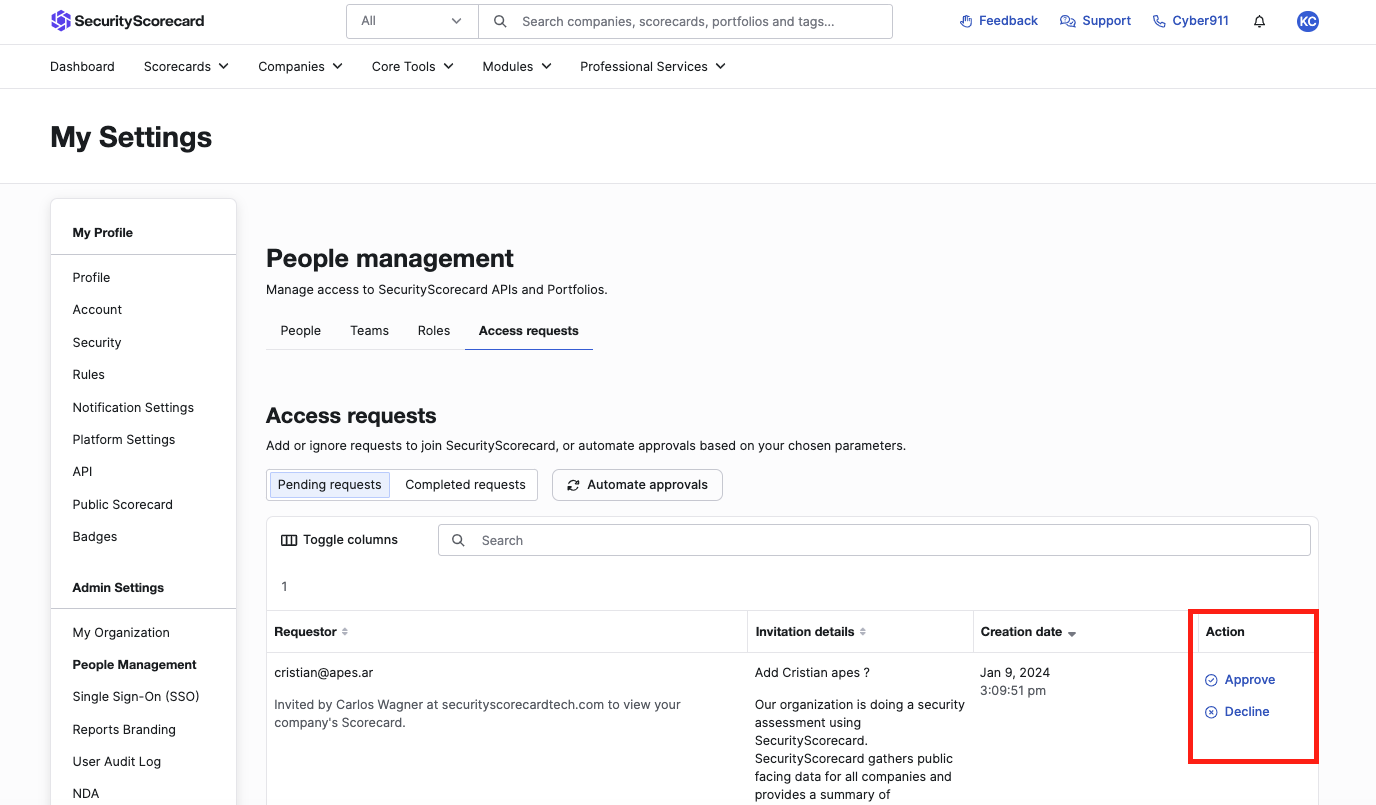Show Completed requests

coord(465,485)
